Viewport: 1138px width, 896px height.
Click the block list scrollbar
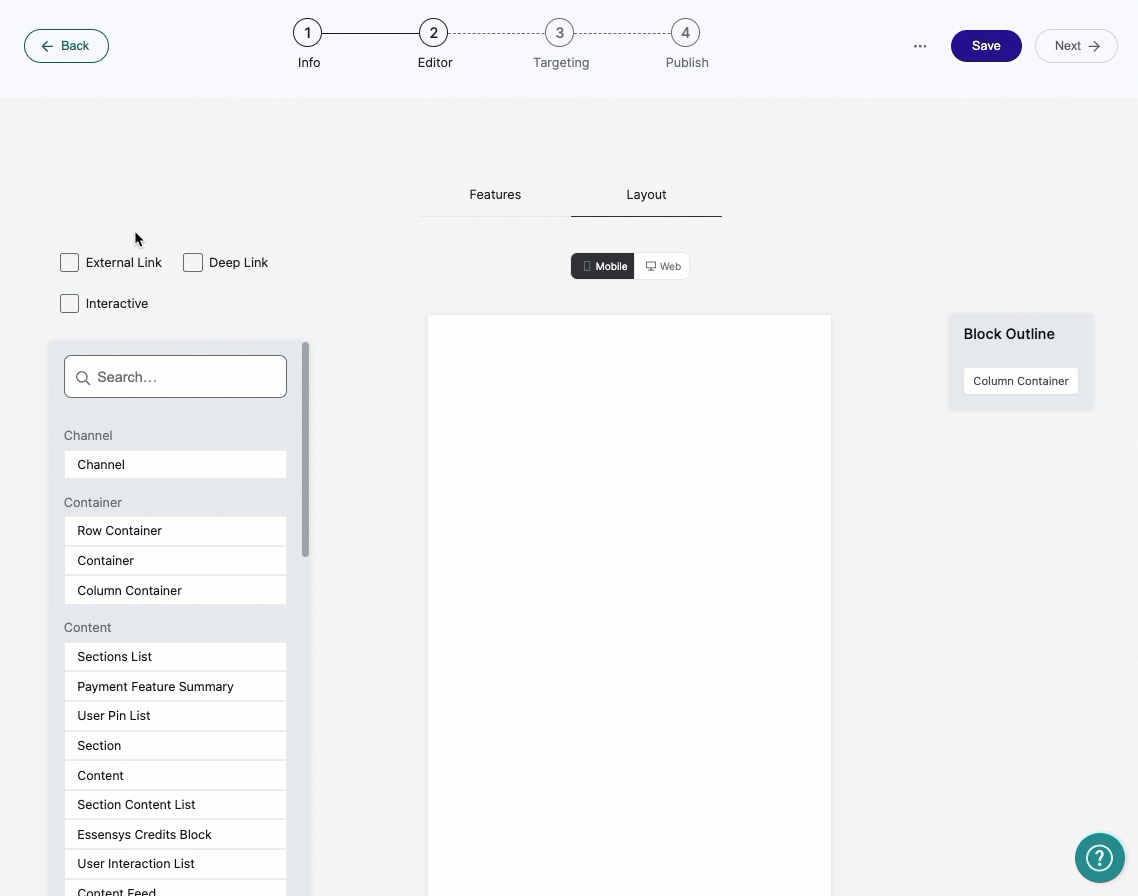[x=306, y=450]
